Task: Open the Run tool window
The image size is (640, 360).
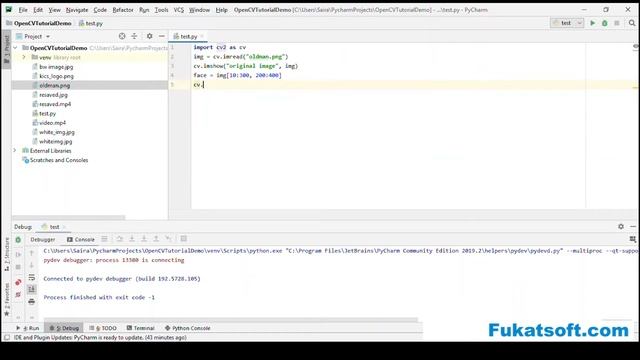Action: tap(27, 328)
